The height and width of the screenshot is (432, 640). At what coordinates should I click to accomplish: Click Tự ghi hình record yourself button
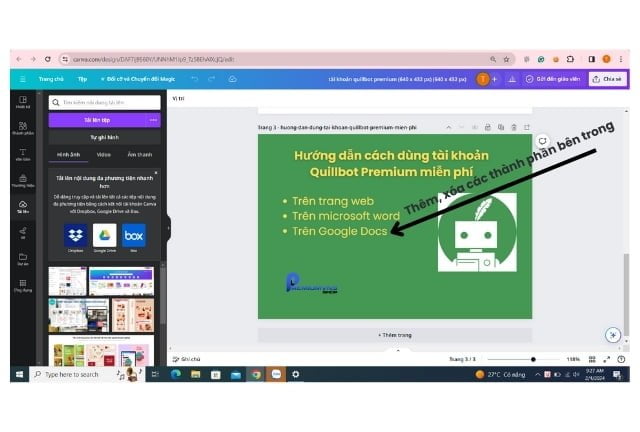(104, 137)
